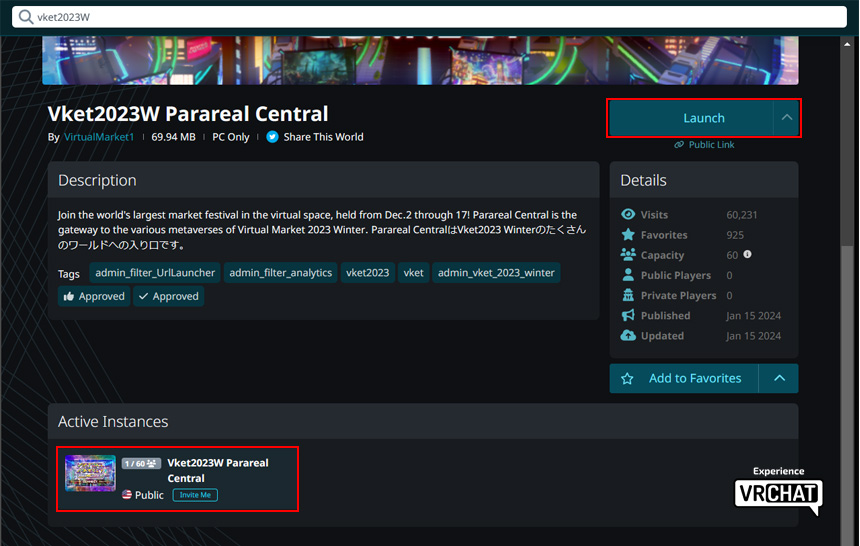Click the checkmark Approved tag

pos(168,297)
